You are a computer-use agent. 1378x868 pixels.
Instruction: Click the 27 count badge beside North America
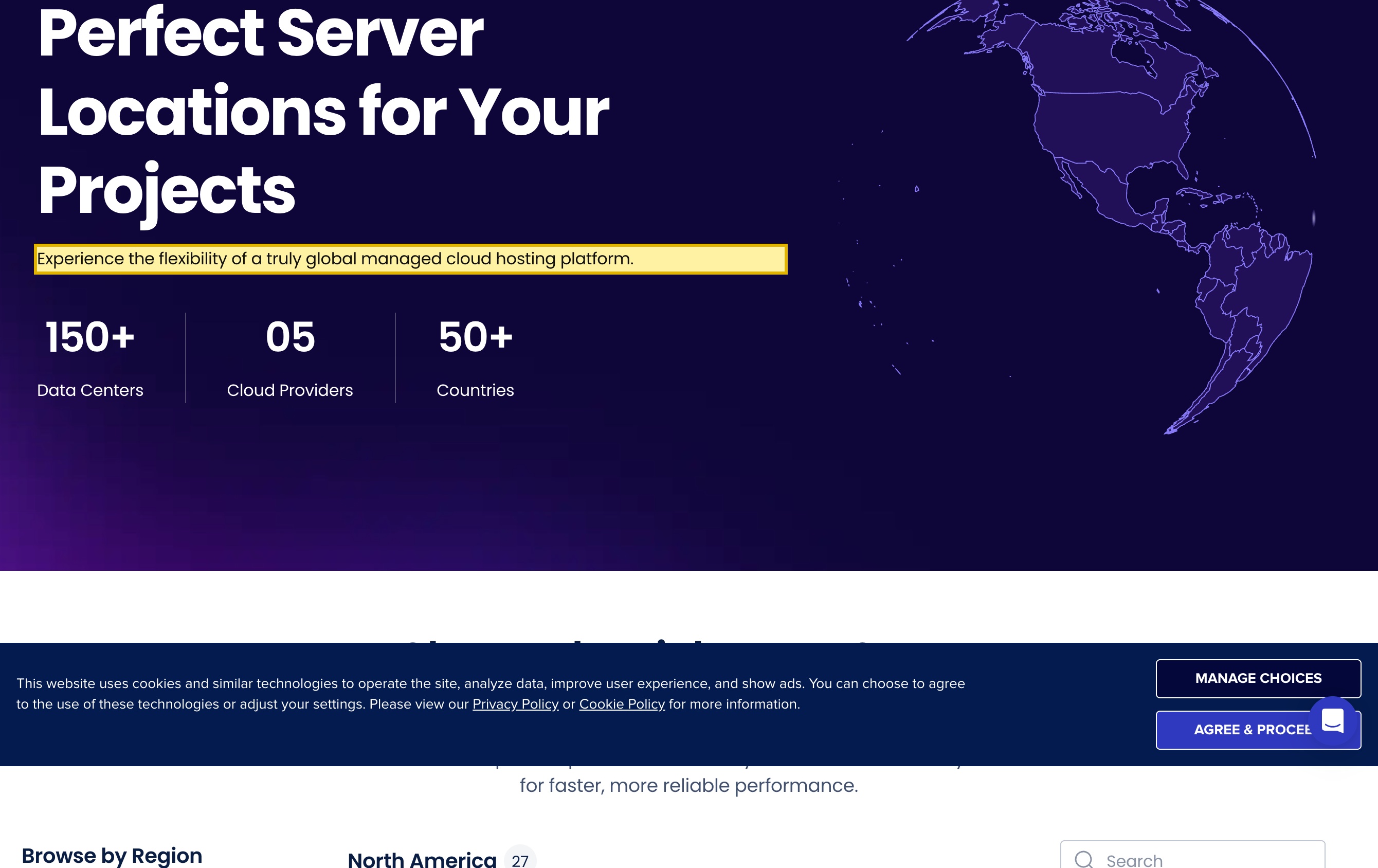click(x=520, y=859)
